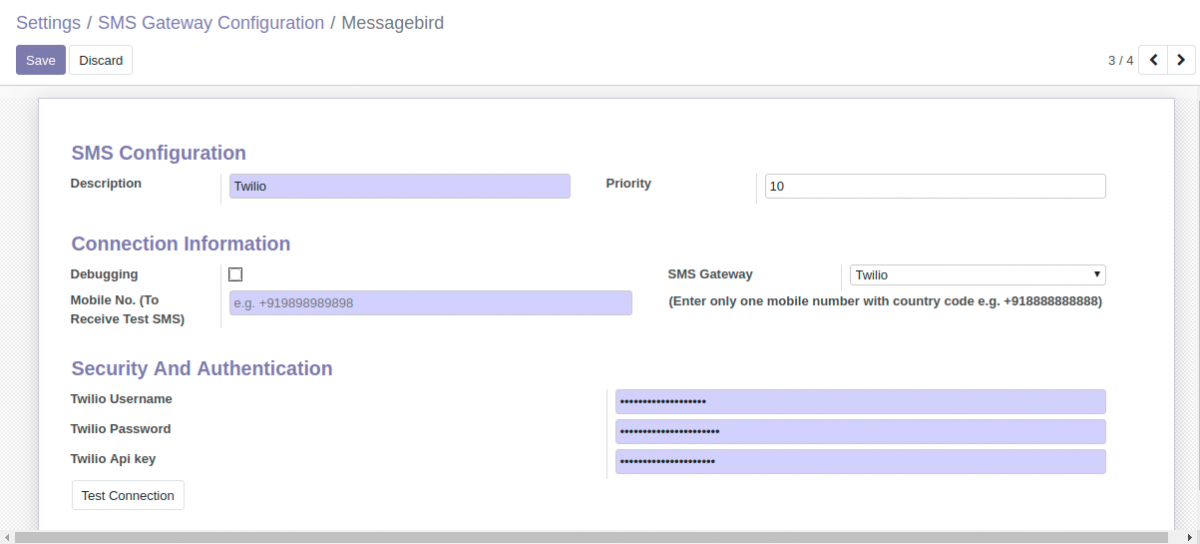Viewport: 1200px width, 544px height.
Task: Save the SMS configuration
Action: tap(41, 60)
